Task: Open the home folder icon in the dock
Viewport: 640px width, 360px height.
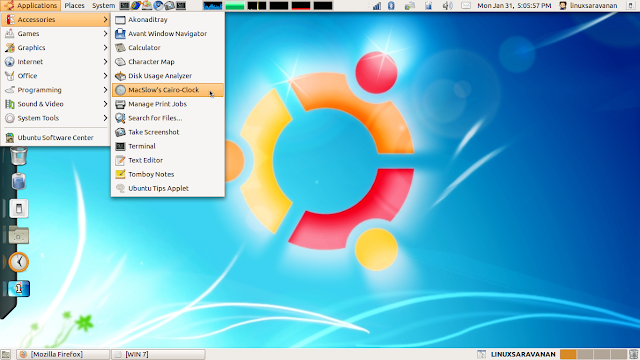Action: pos(19,235)
